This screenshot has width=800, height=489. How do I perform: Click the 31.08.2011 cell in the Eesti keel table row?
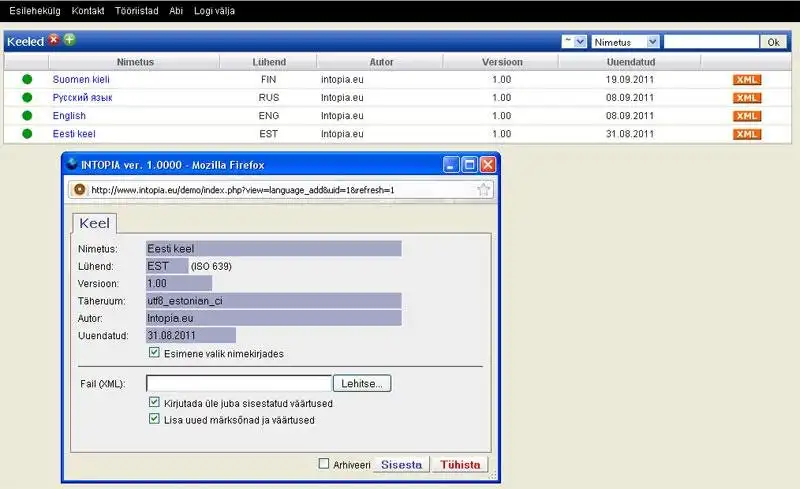click(x=630, y=134)
